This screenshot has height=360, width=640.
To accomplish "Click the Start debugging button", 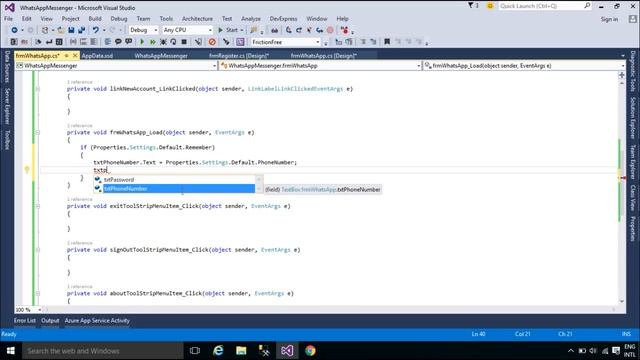I will pyautogui.click(x=228, y=30).
